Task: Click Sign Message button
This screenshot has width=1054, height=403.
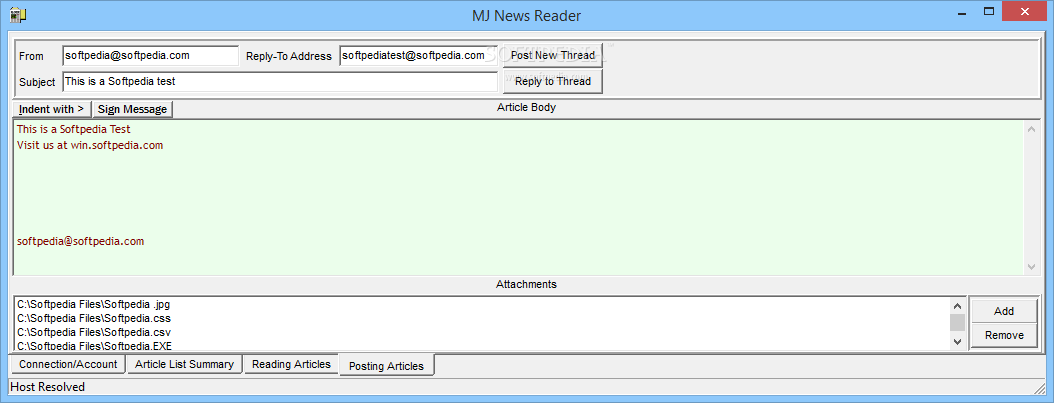Action: (x=132, y=109)
